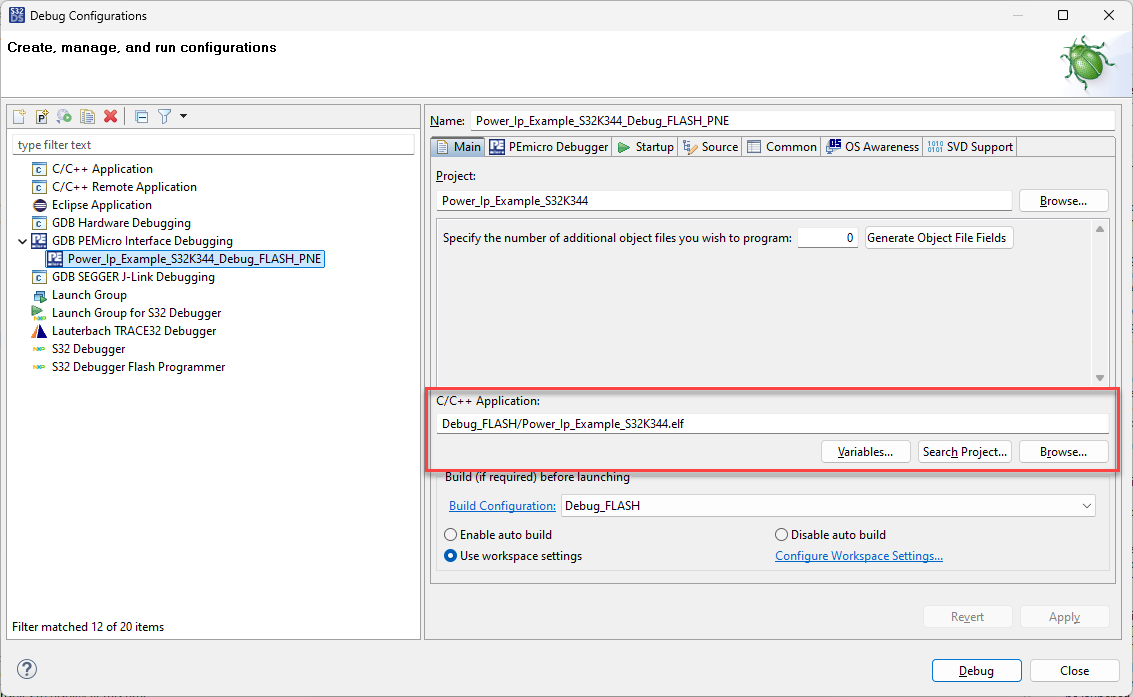Duplicate the selected launch configuration

point(86,116)
